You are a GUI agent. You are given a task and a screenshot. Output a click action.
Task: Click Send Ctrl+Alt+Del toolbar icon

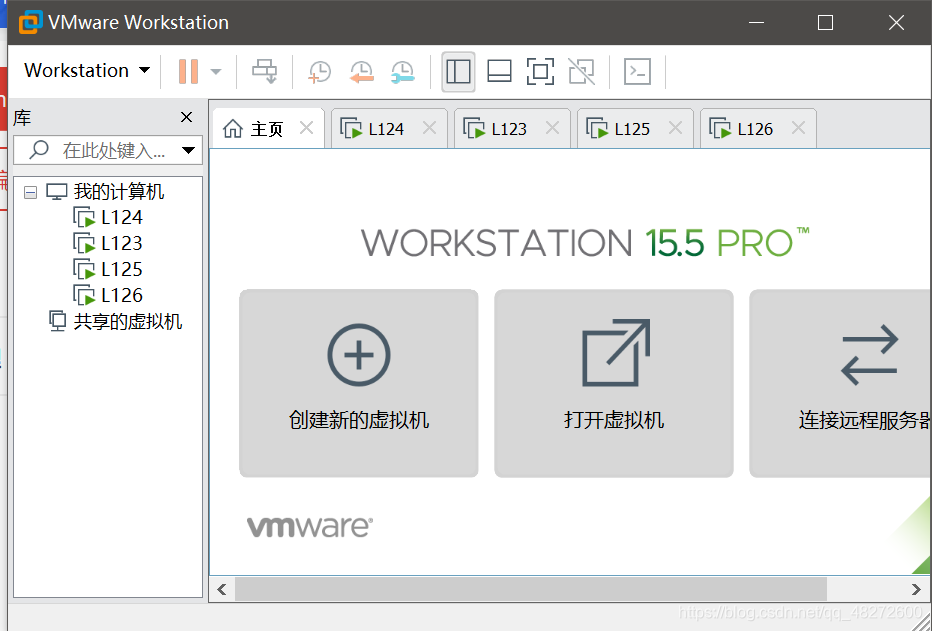pyautogui.click(x=265, y=71)
